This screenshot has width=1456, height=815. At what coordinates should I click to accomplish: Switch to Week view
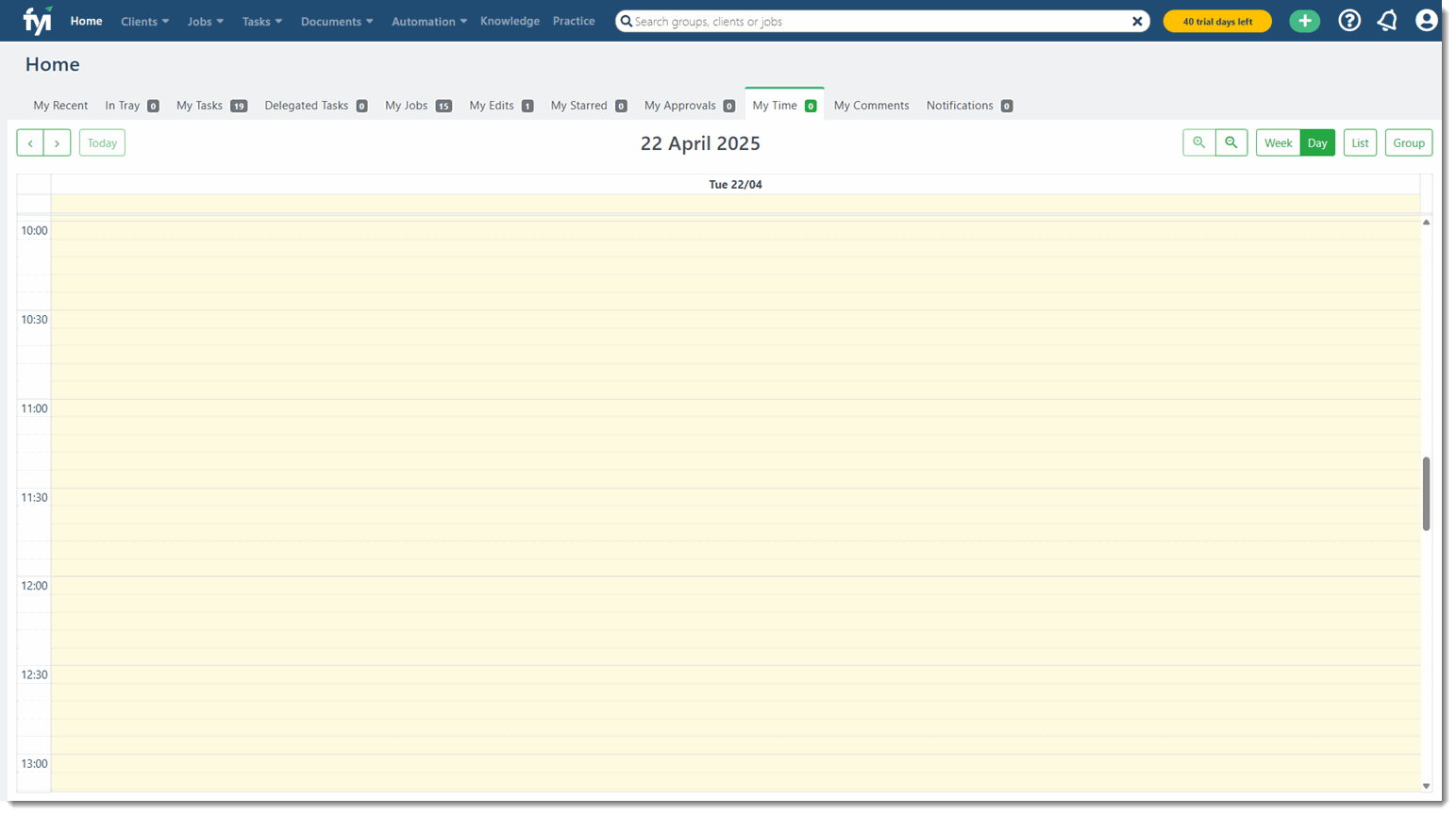[1278, 143]
